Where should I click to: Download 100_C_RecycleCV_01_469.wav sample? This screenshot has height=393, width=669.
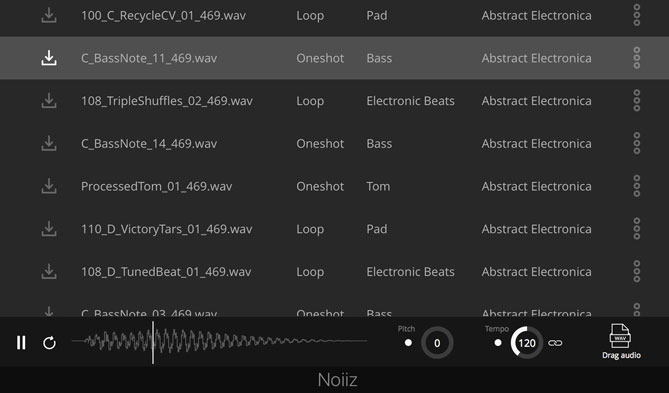click(x=49, y=15)
